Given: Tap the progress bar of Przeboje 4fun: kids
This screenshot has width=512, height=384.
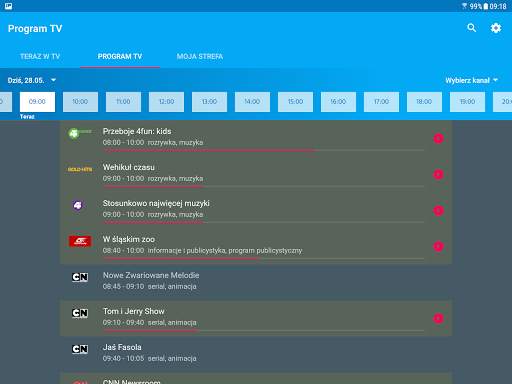Looking at the screenshot, I should tap(263, 150).
